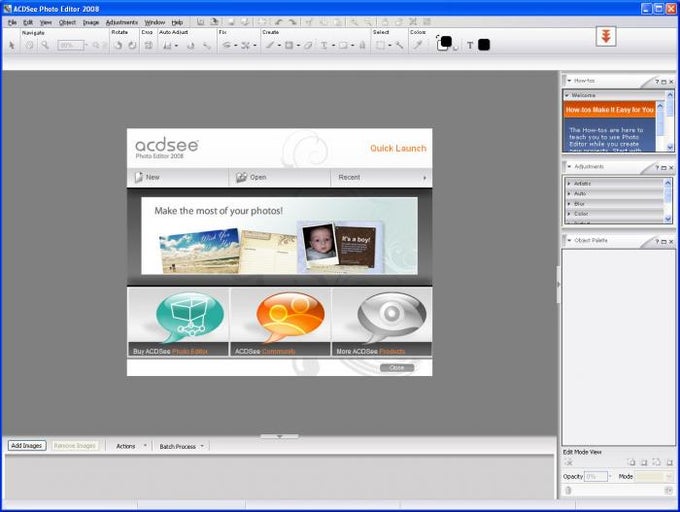Rotate image counter-clockwise using left Rotate icon

[x=118, y=45]
